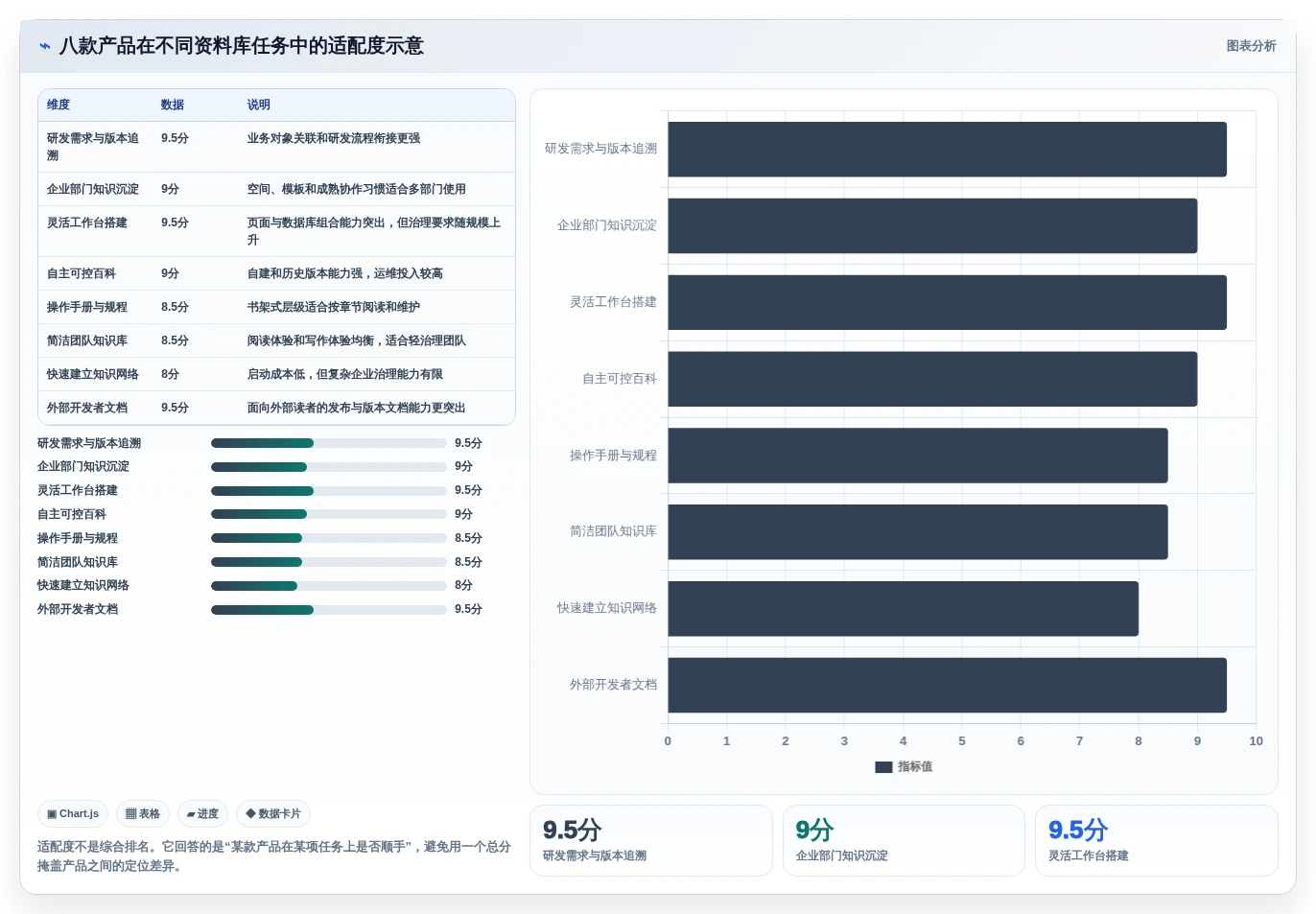The height and width of the screenshot is (914, 1316).
Task: Click the chart bar for 简洁团队知识库
Action: coord(918,531)
